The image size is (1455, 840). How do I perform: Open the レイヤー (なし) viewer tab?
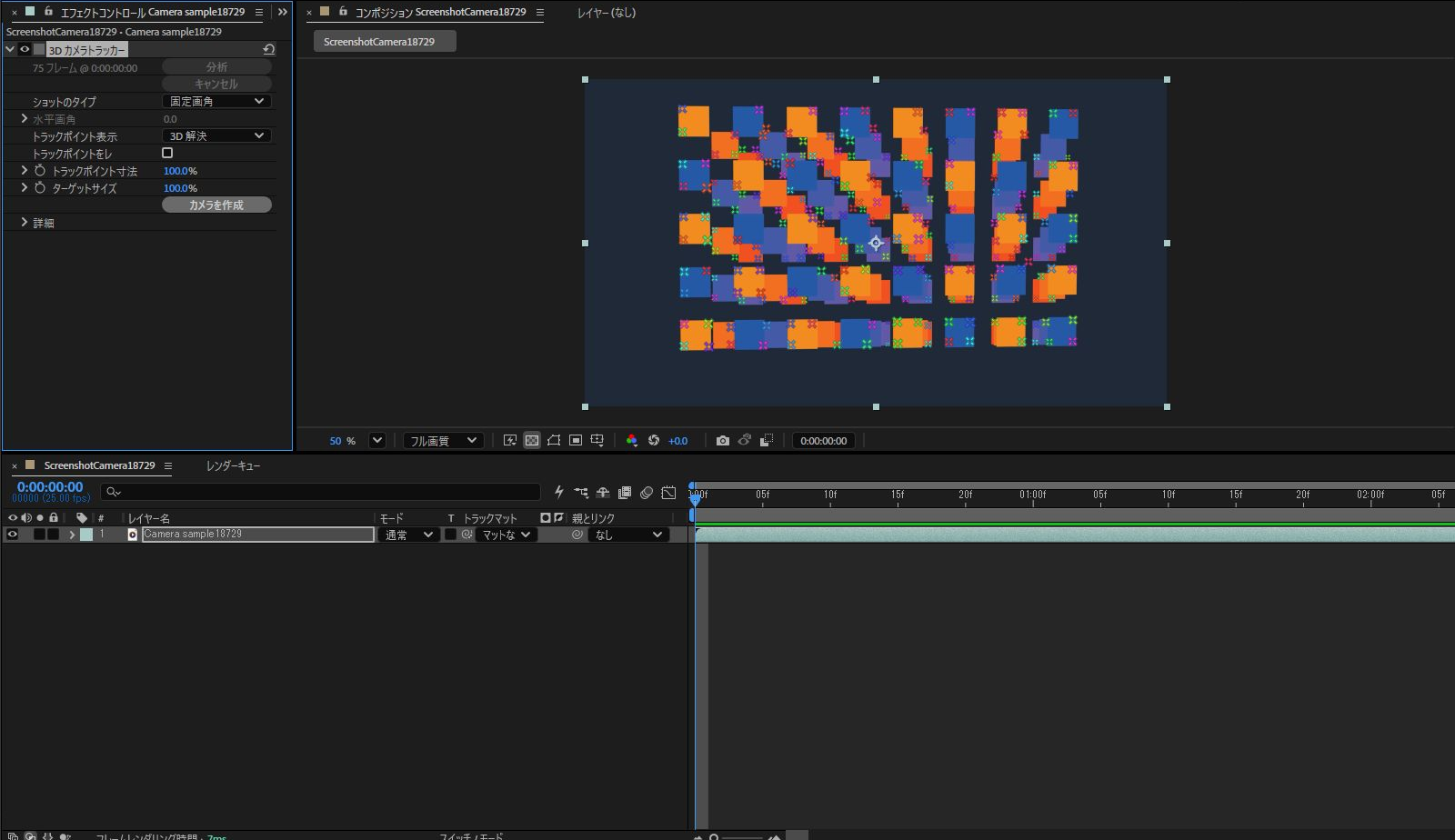[607, 13]
